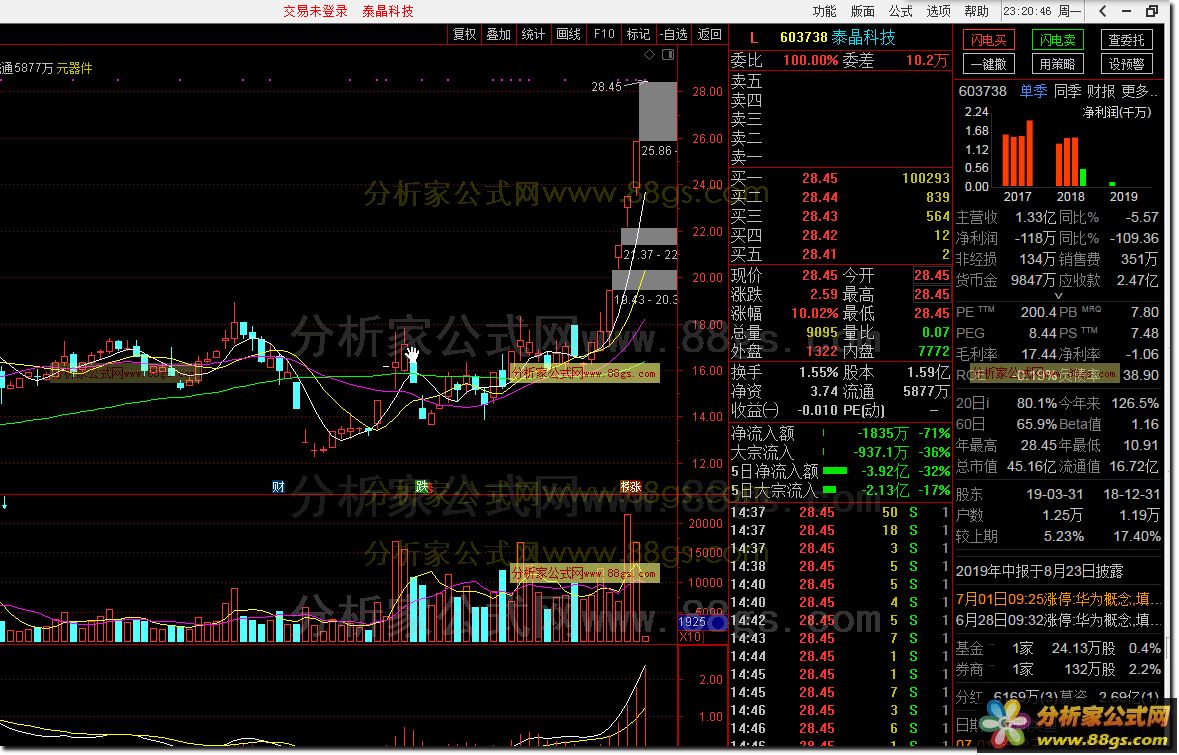Image resolution: width=1179 pixels, height=755 pixels.
Task: Click the 1925 volume value tag
Action: [x=692, y=622]
